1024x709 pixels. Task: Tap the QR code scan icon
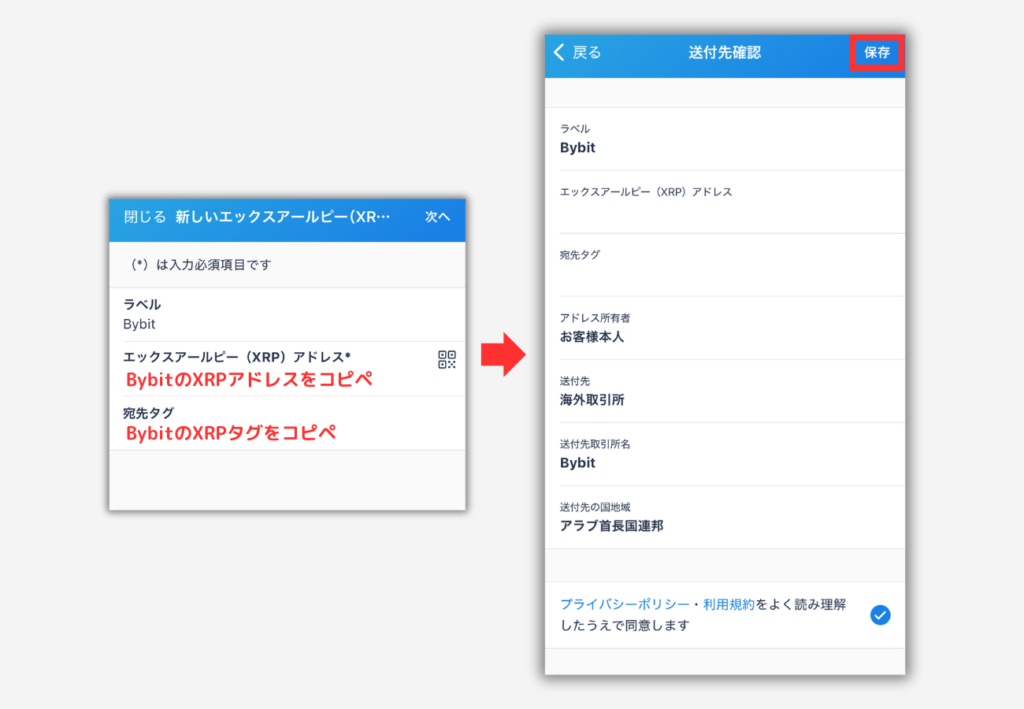click(447, 360)
